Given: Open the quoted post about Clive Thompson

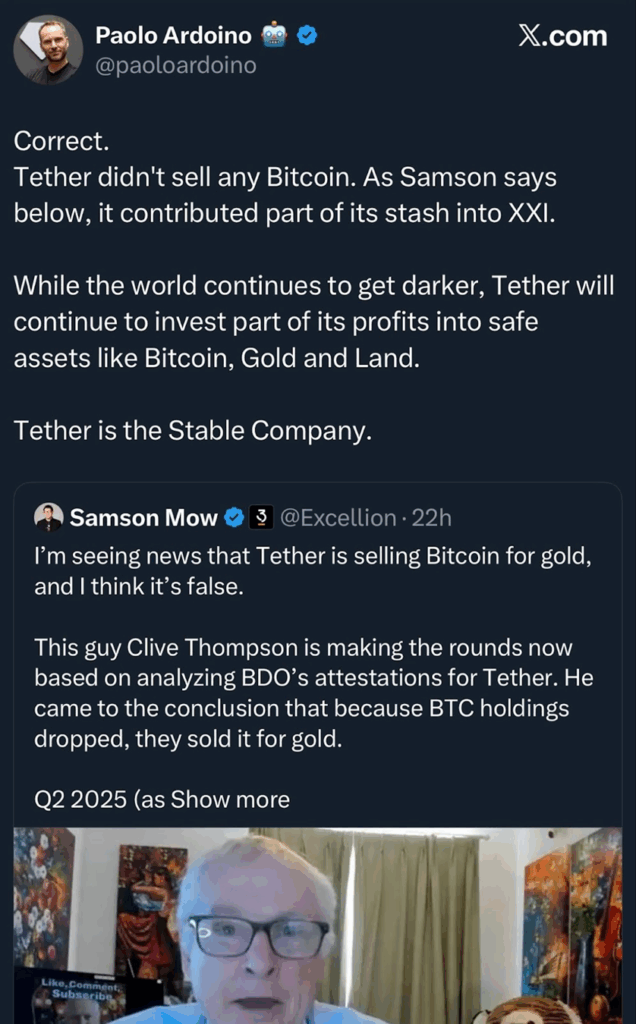Looking at the screenshot, I should (313, 692).
